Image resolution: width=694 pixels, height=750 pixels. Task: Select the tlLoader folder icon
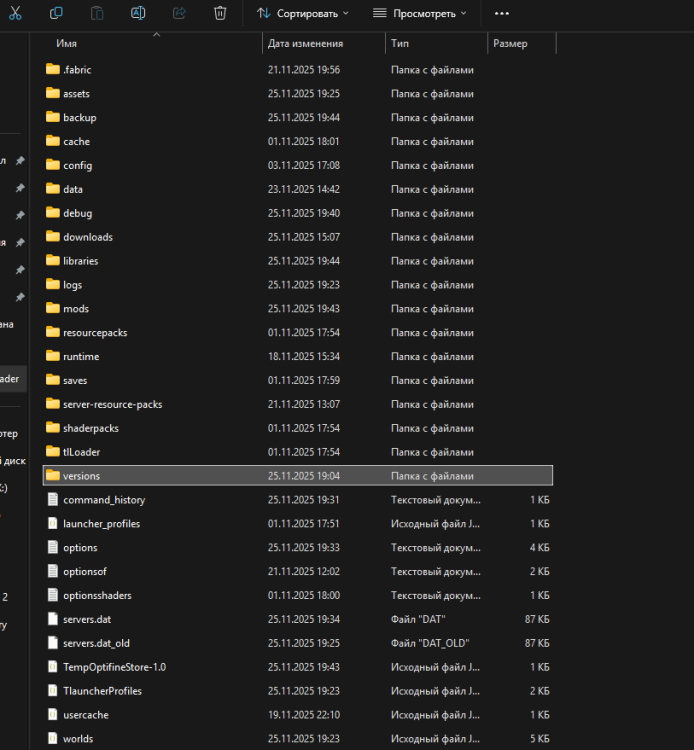click(x=53, y=452)
